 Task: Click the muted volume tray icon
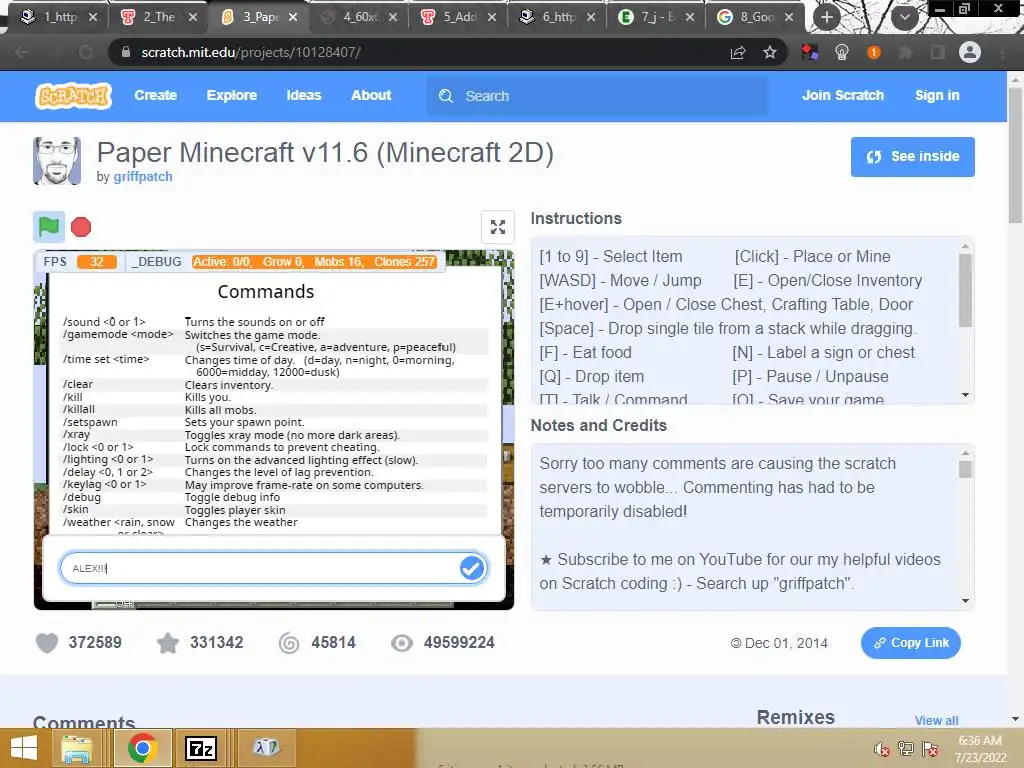[x=881, y=749]
